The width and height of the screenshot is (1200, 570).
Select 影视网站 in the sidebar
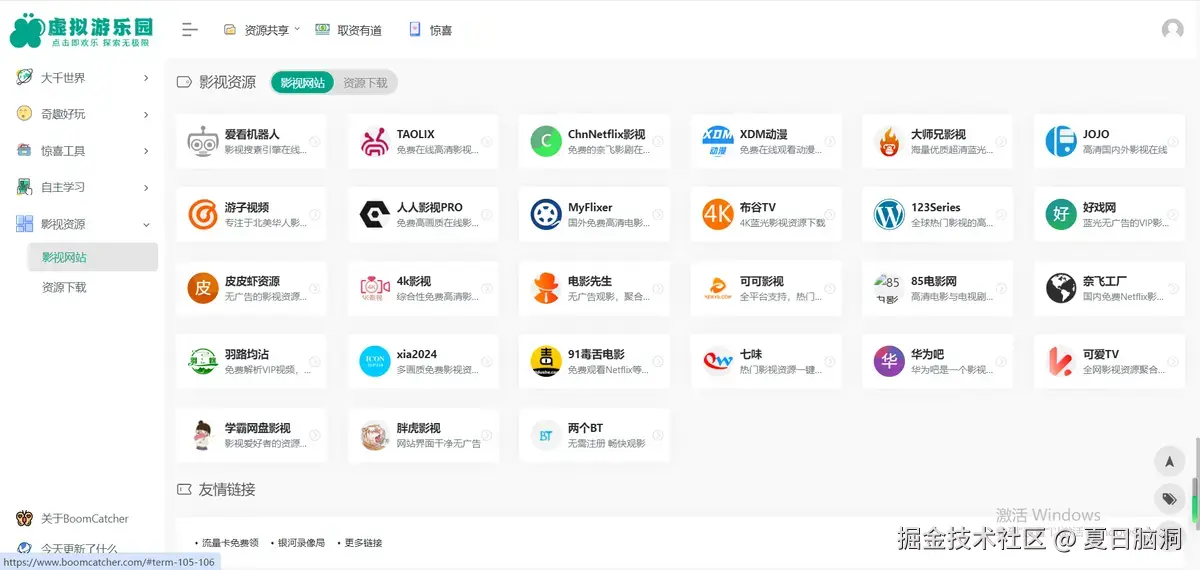pos(93,257)
